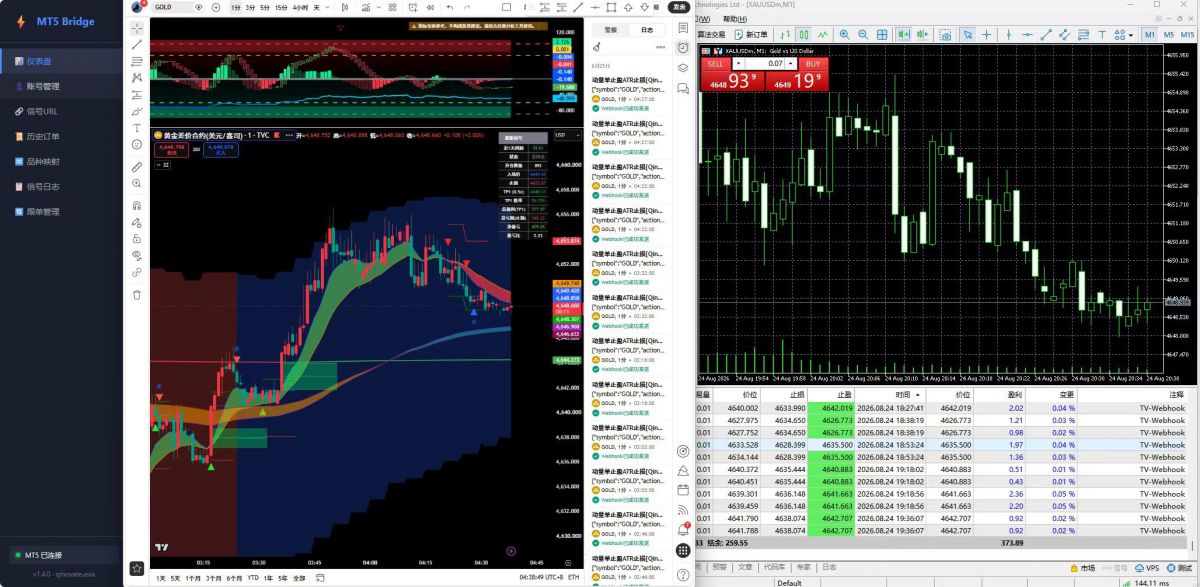Select line chart type icon in MT5
This screenshot has width=1200, height=587.
[822, 34]
